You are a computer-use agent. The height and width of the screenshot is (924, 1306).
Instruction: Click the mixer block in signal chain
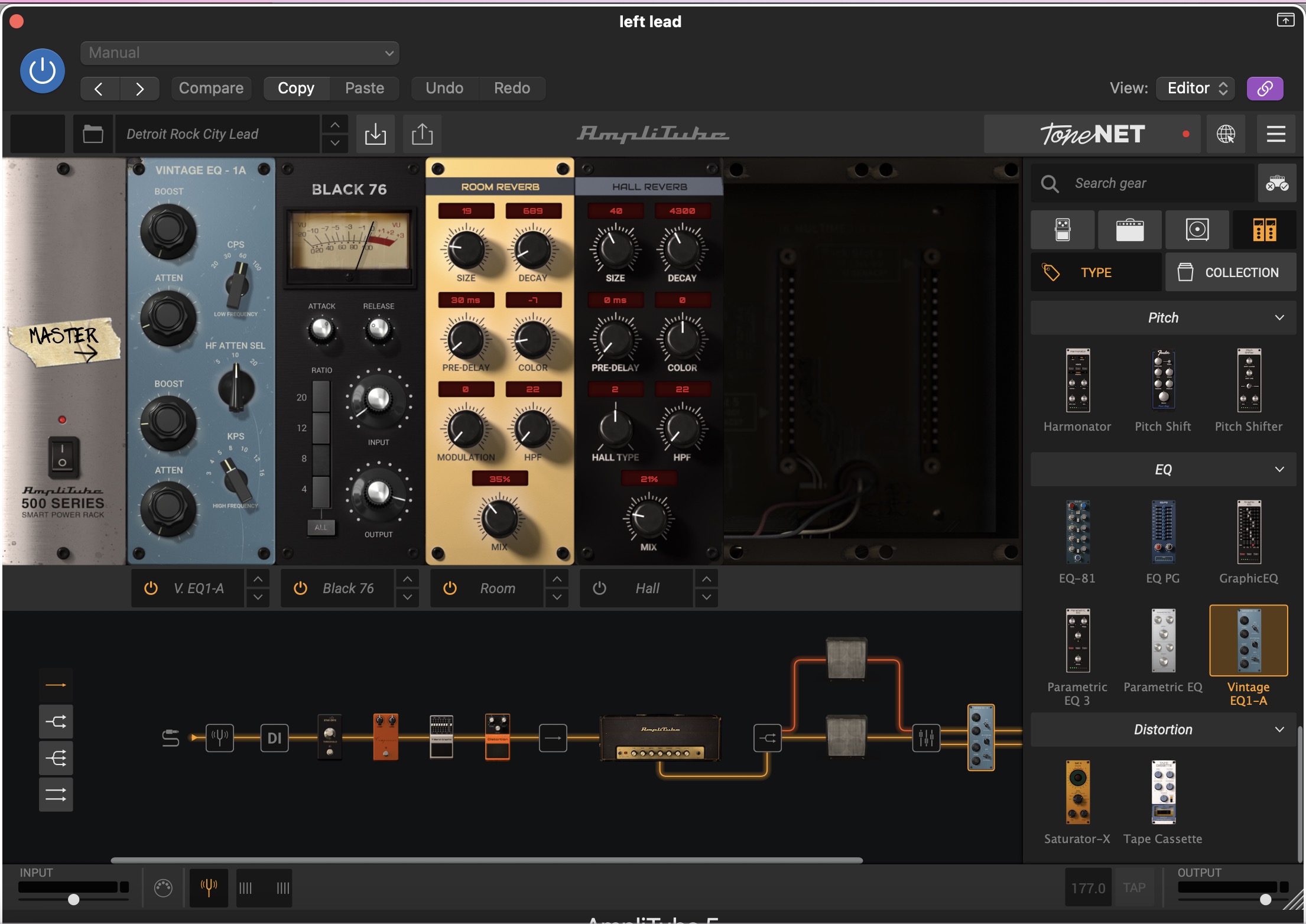point(926,737)
